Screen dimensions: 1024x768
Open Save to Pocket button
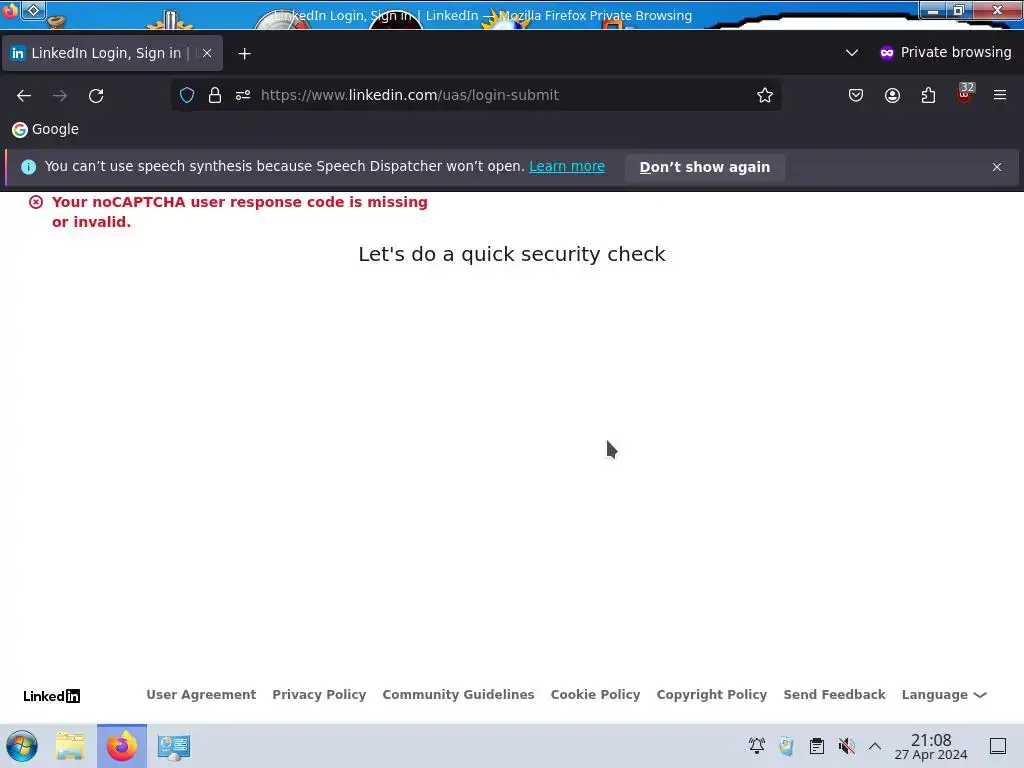pyautogui.click(x=856, y=95)
